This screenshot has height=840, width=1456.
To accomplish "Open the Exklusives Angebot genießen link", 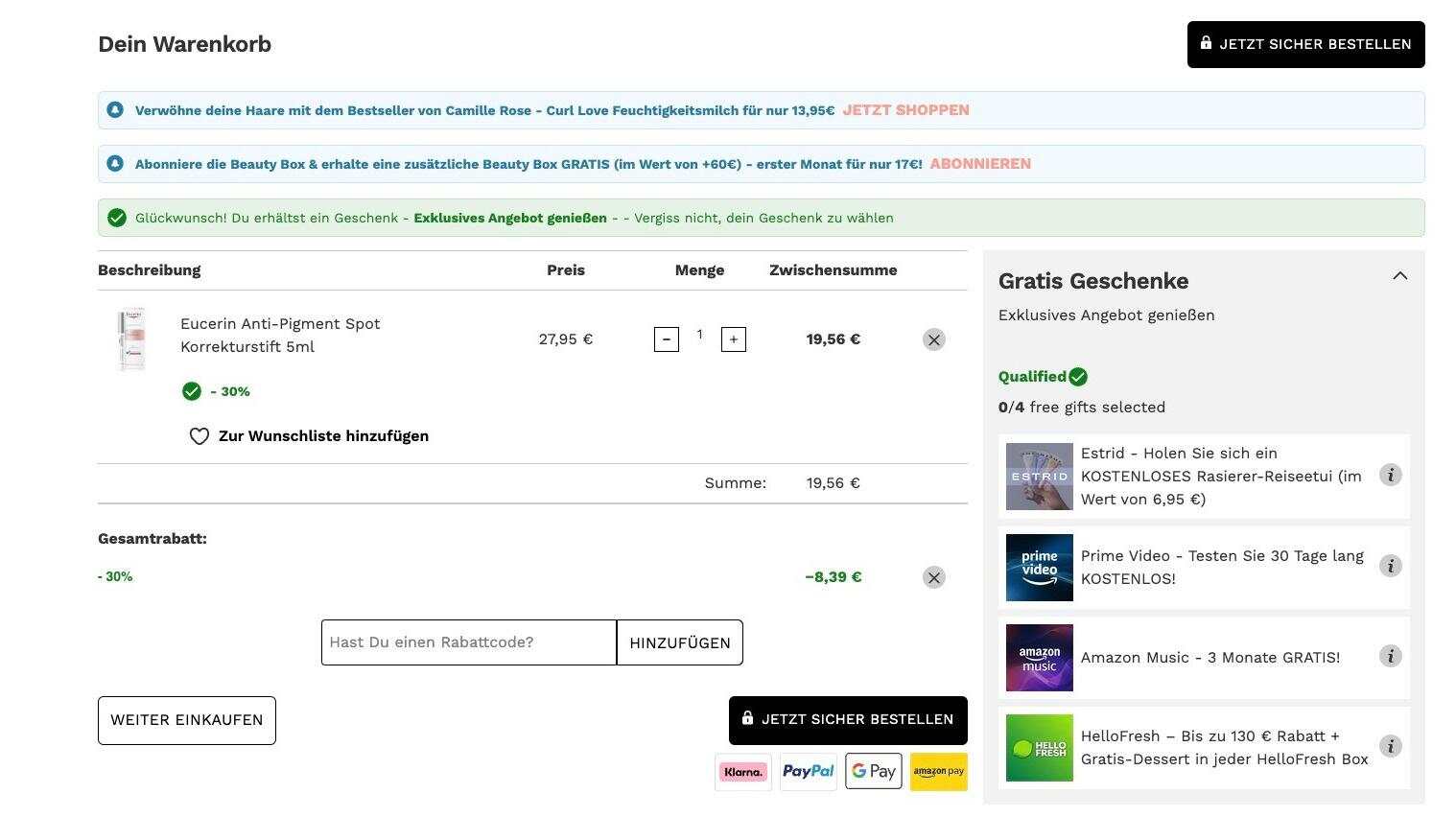I will tap(510, 218).
